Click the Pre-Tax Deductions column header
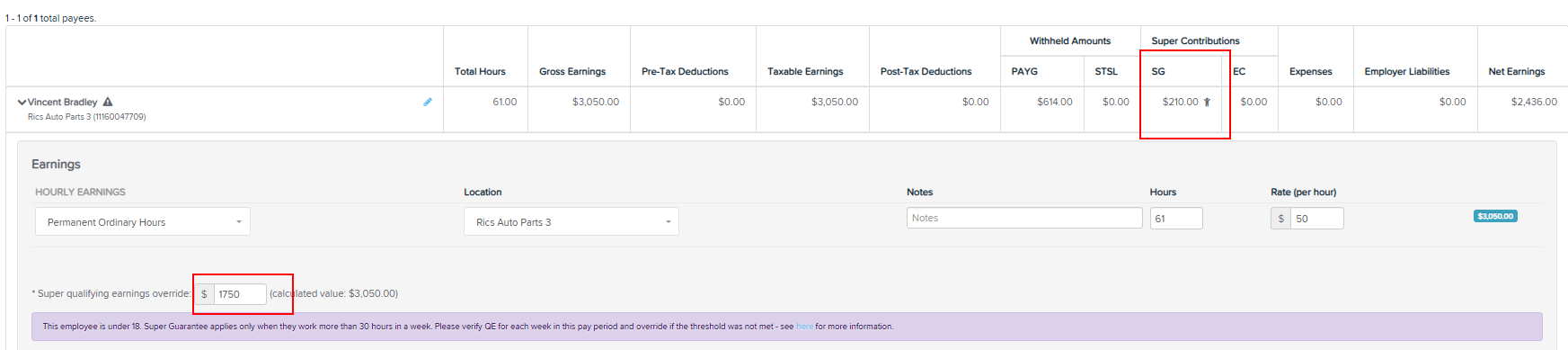 pyautogui.click(x=685, y=71)
